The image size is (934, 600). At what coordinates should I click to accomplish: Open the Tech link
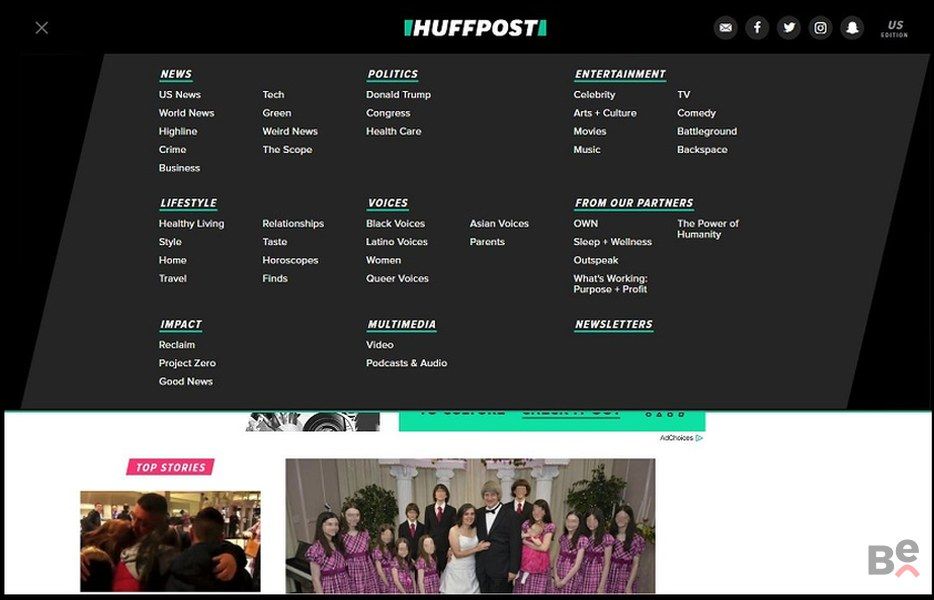pyautogui.click(x=273, y=95)
